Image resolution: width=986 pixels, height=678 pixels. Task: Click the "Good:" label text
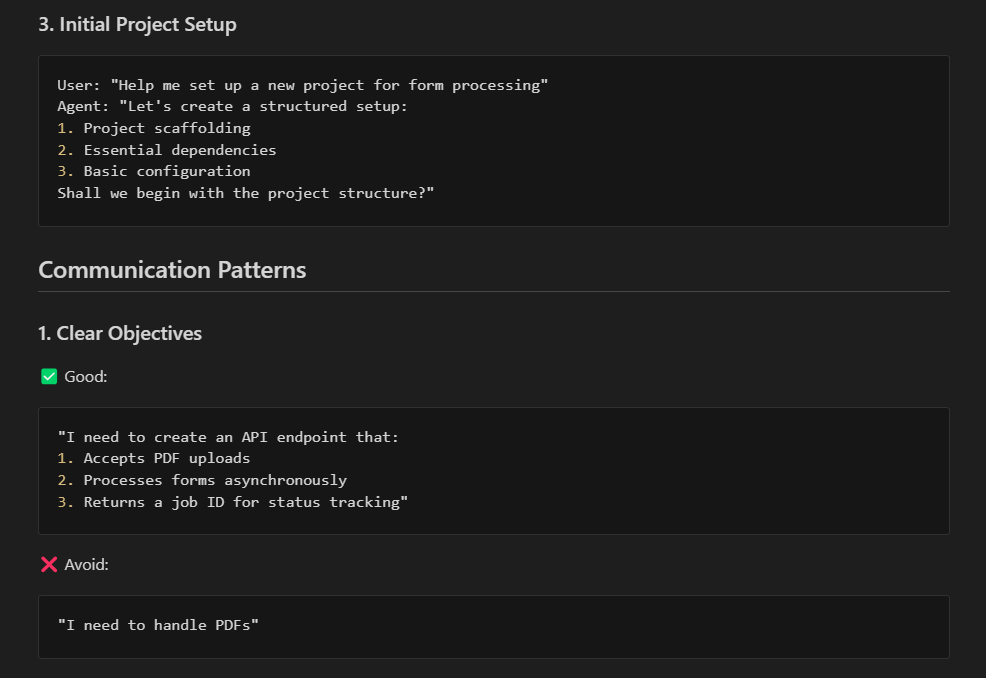[86, 377]
